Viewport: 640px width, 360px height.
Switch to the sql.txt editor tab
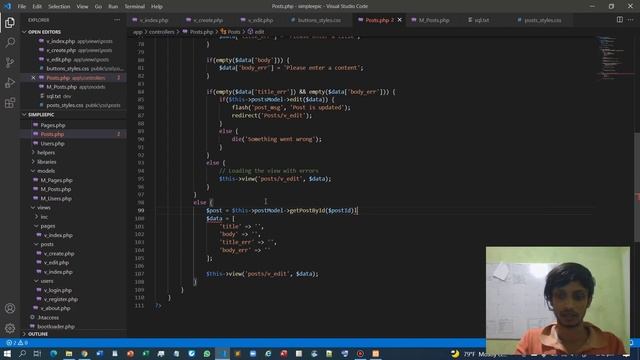point(482,20)
